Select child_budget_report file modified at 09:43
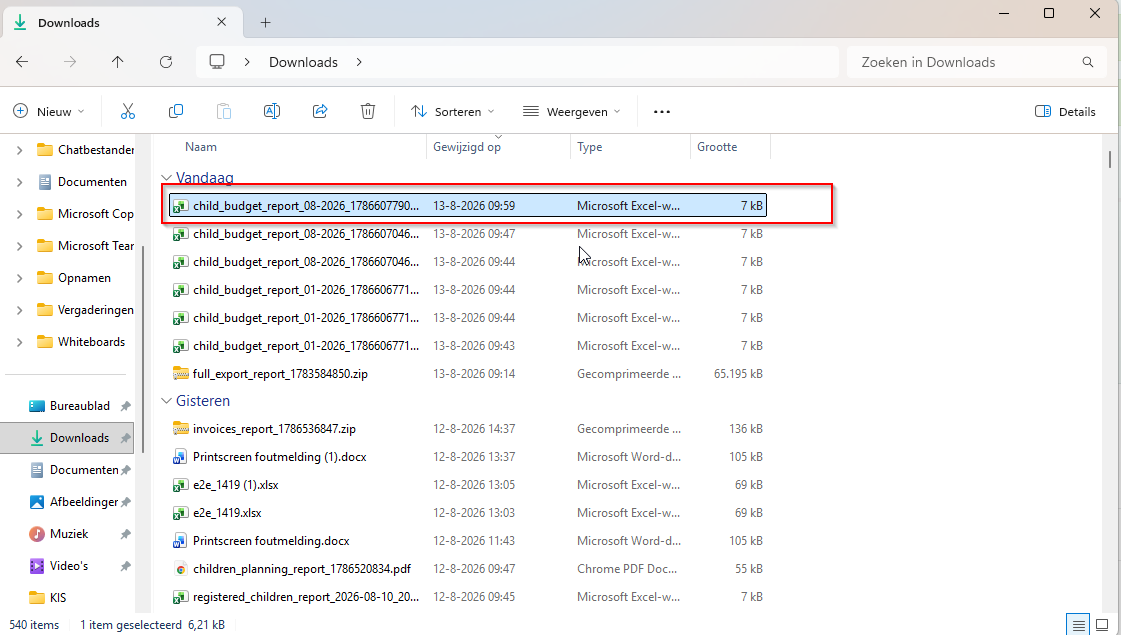The width and height of the screenshot is (1121, 635). tap(468, 346)
